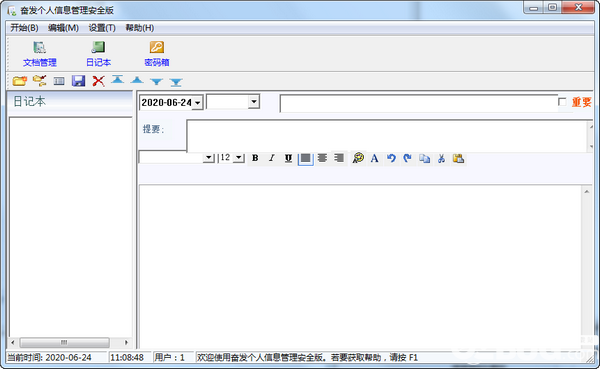
Task: Open the font settings 'A' icon
Action: 375,158
